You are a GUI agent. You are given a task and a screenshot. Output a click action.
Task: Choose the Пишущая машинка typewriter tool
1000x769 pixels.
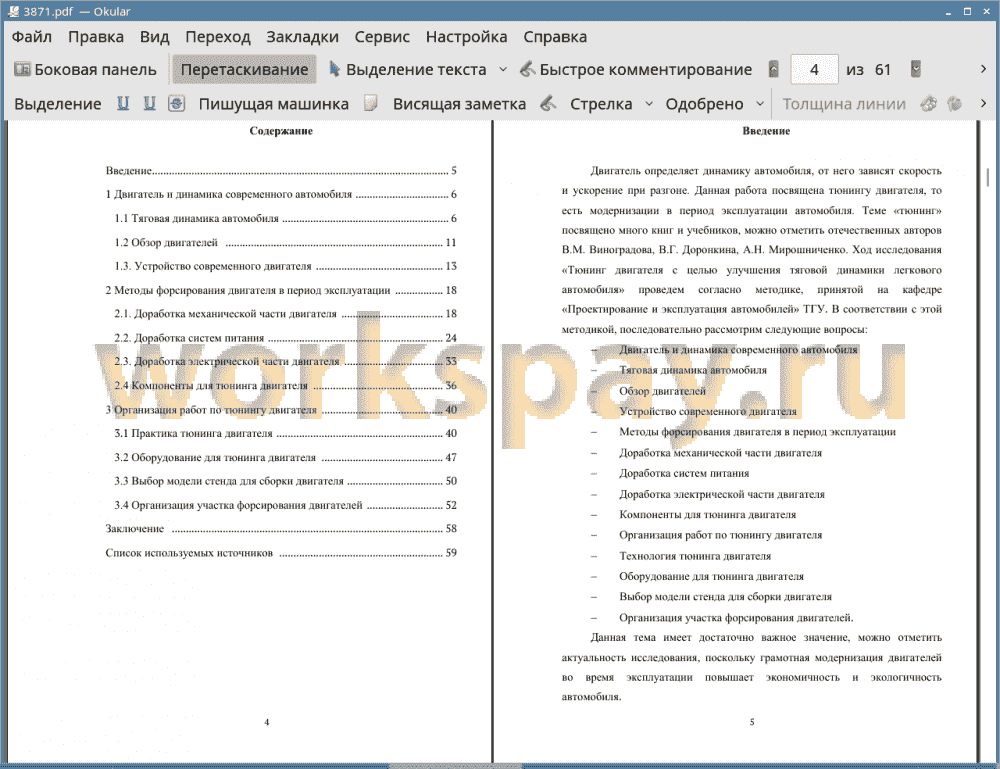click(x=274, y=104)
